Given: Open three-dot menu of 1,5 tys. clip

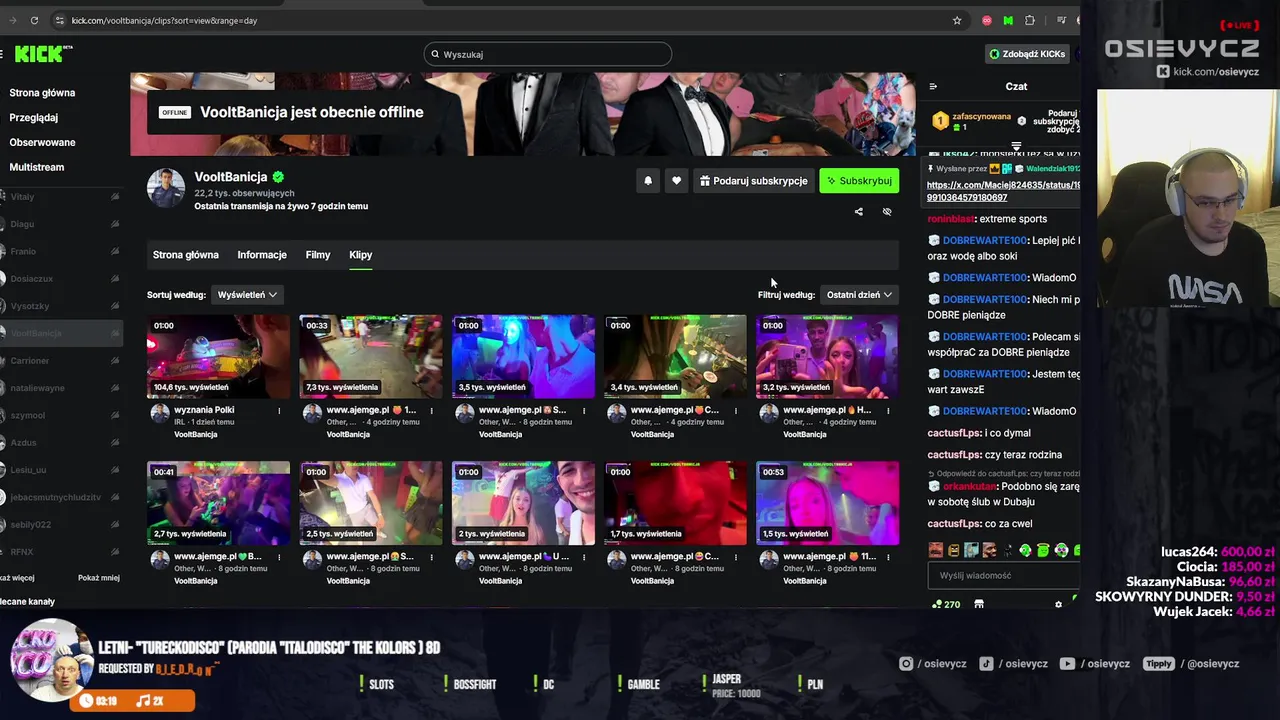Looking at the screenshot, I should pyautogui.click(x=888, y=557).
